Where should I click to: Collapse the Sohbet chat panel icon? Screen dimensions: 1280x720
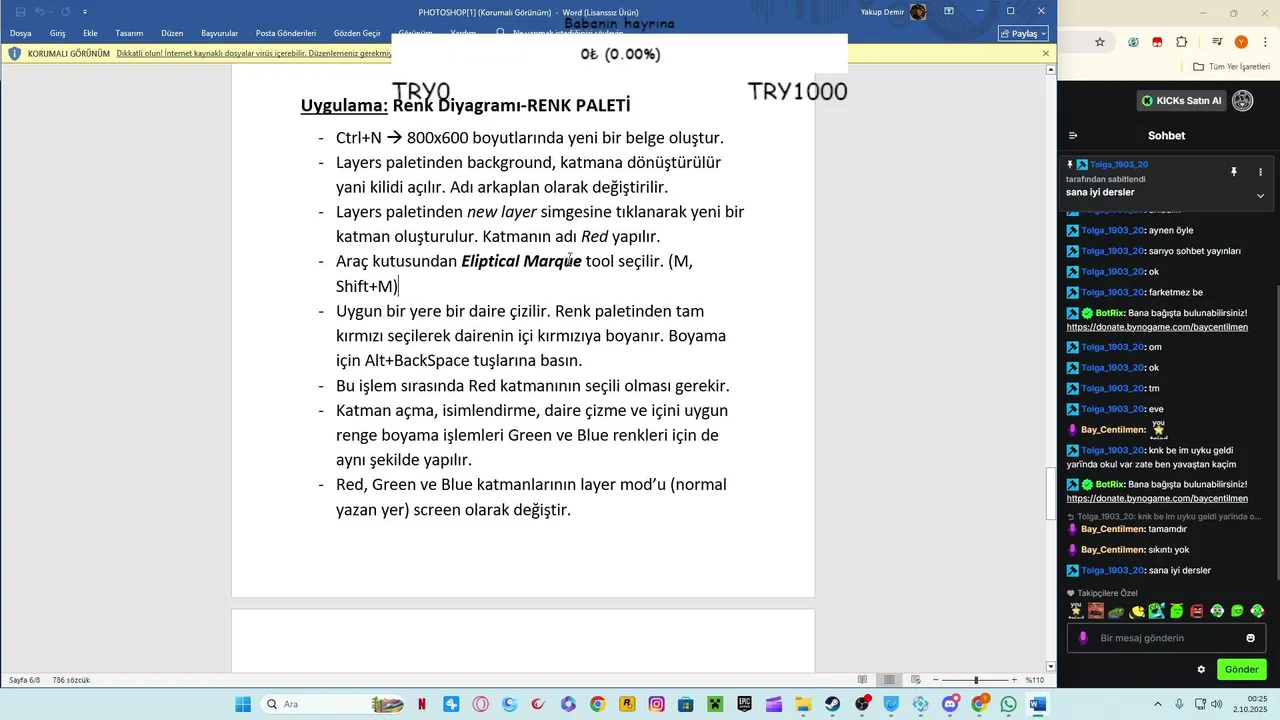point(1073,135)
